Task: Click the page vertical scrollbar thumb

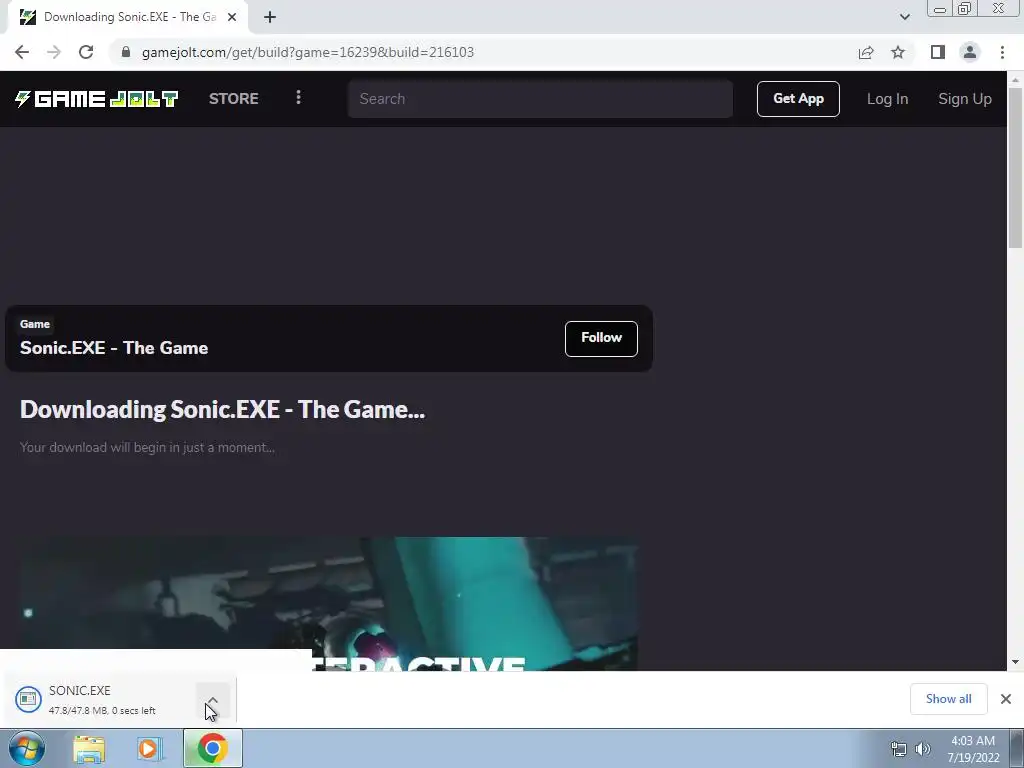Action: 1015,167
